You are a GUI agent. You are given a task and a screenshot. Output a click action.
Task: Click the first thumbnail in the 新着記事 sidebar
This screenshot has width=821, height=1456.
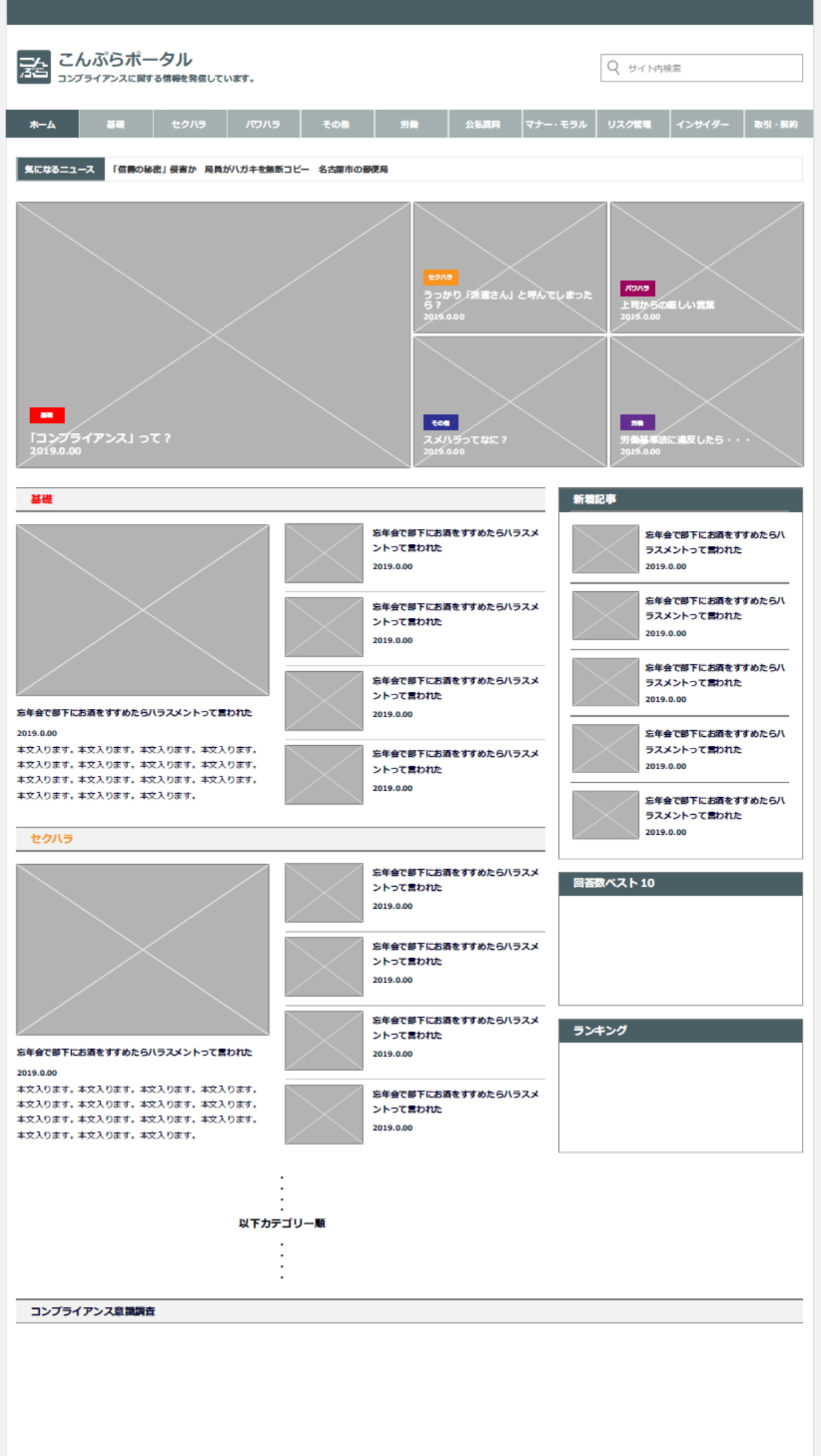605,549
